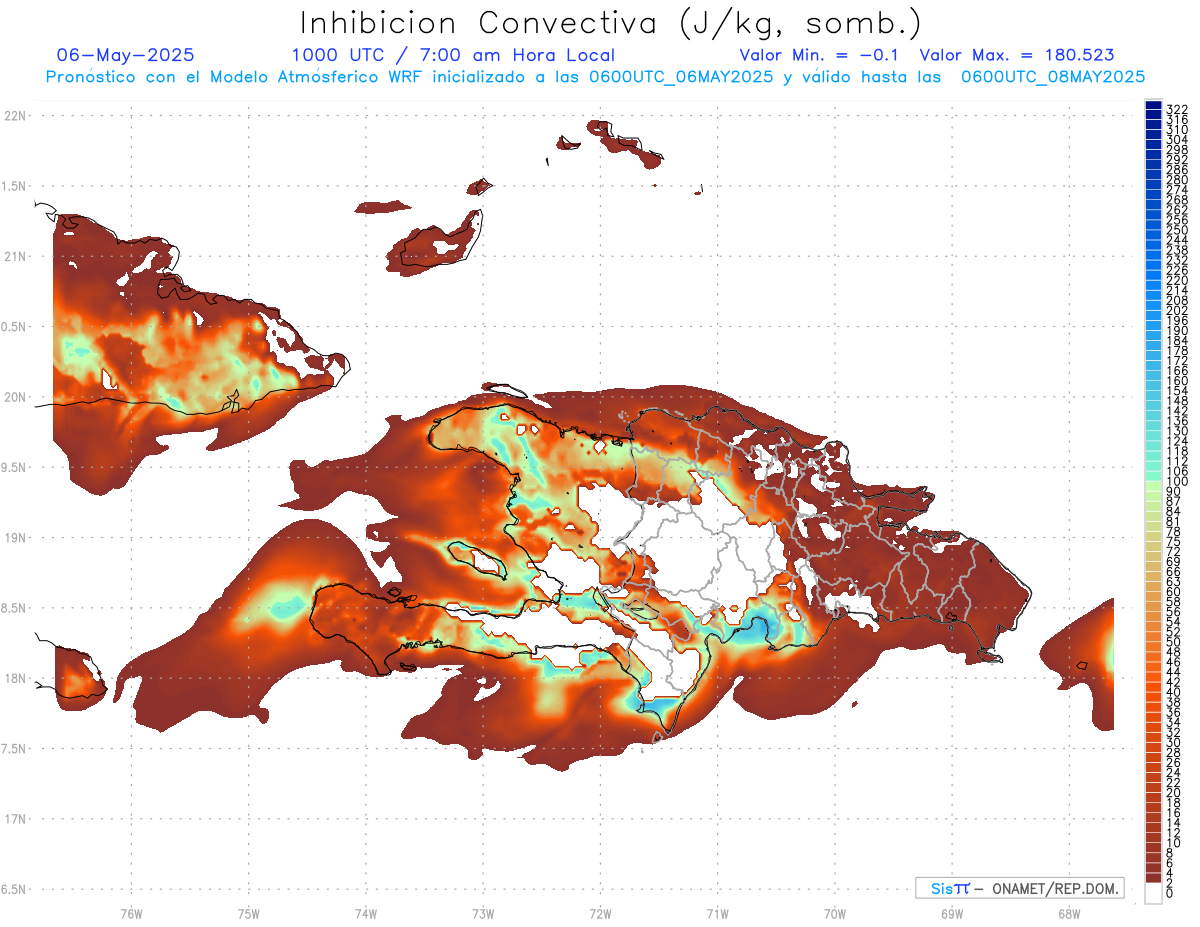Click the 'SisTT - ONAMET/REP.DOM.' credit box
This screenshot has width=1200, height=927.
click(1019, 888)
